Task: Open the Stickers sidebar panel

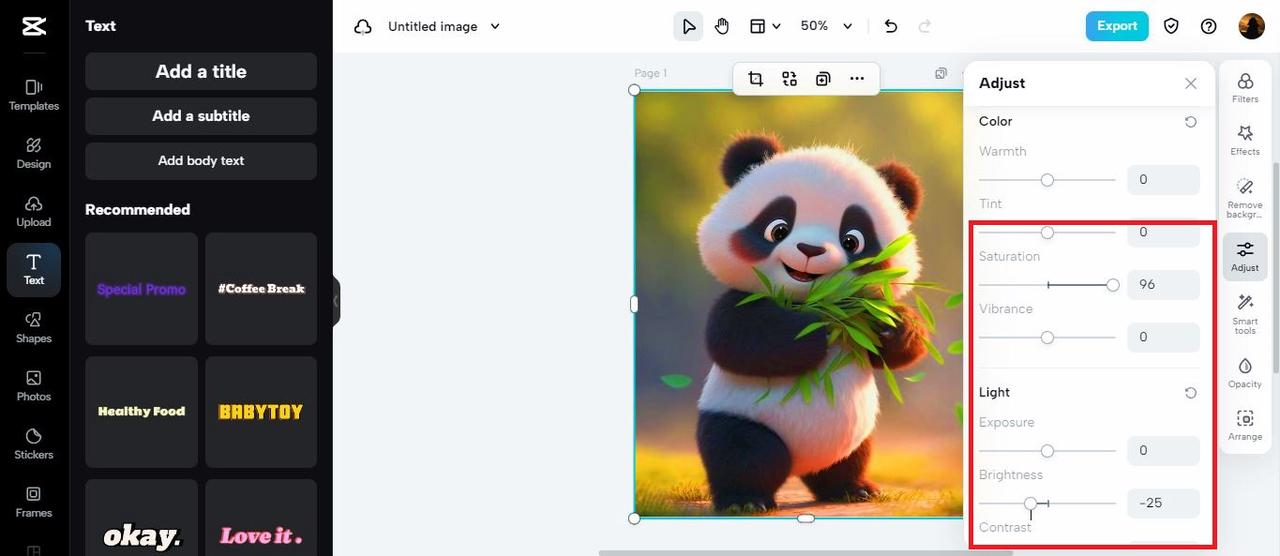Action: [34, 444]
